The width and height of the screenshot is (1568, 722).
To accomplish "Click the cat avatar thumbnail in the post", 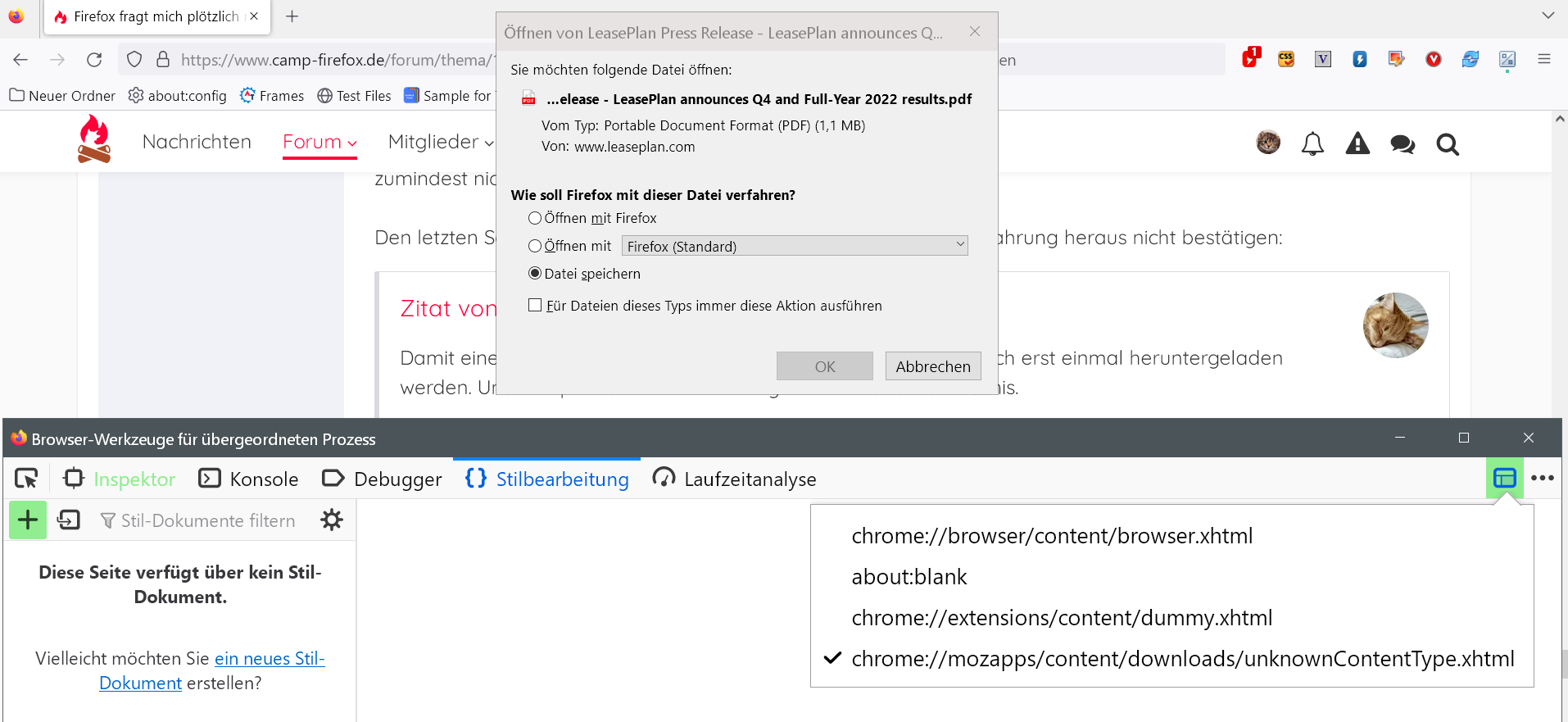I will click(x=1396, y=325).
